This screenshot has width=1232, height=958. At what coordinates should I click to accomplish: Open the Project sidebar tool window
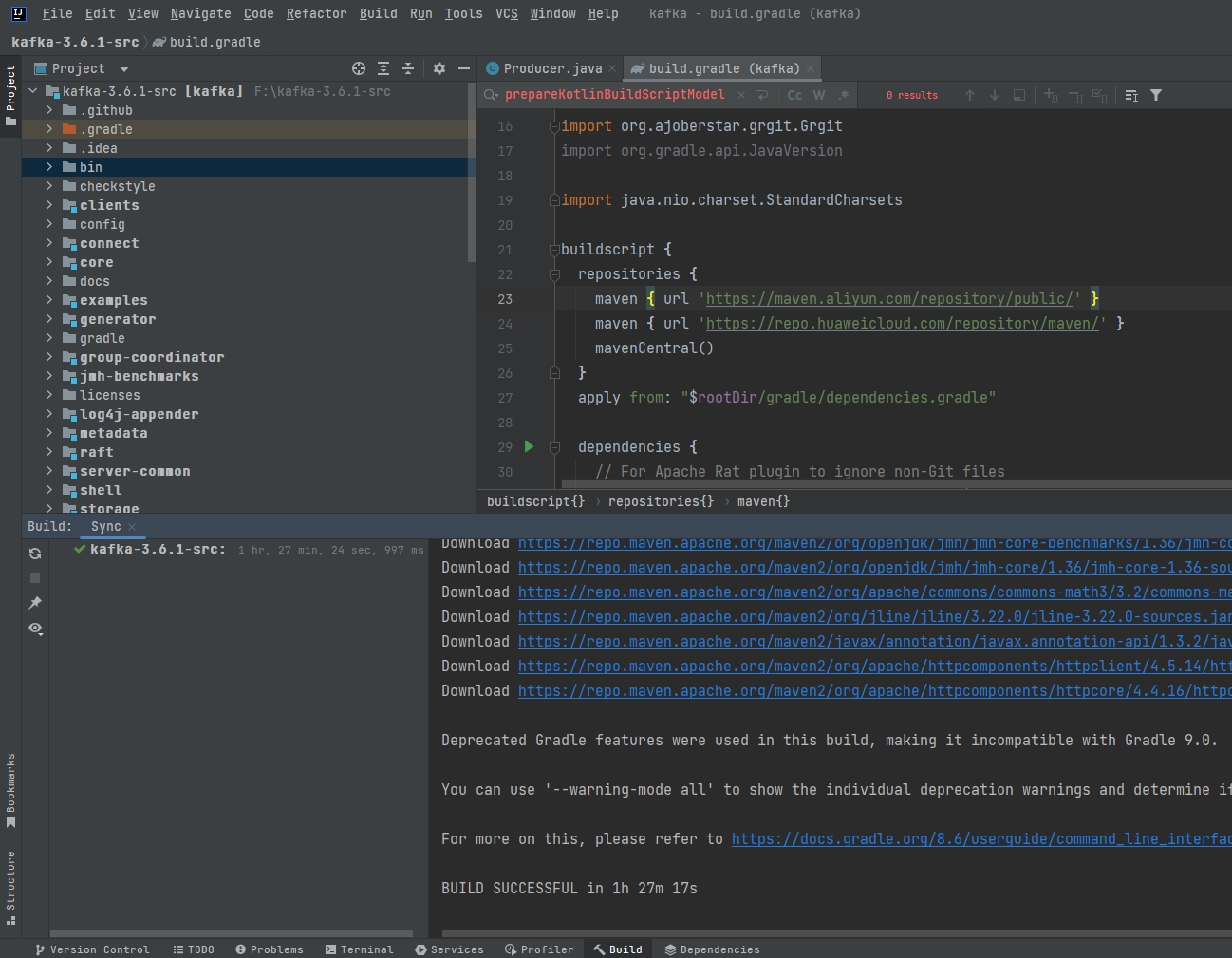10,95
